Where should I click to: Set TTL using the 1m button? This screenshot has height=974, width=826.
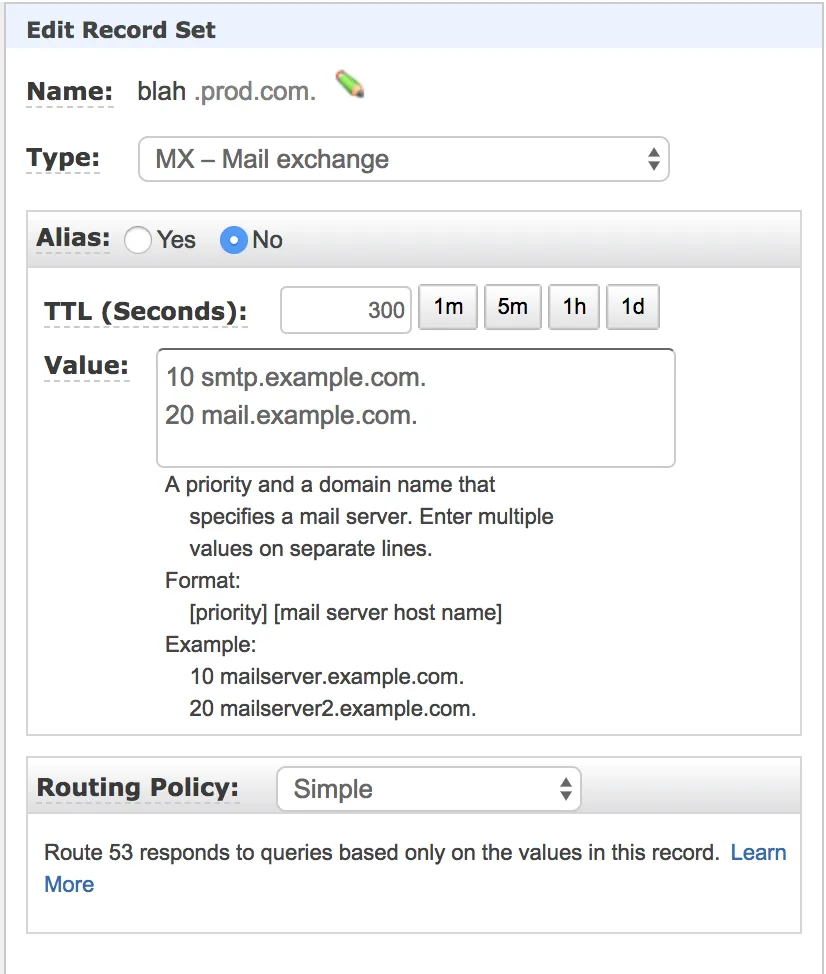point(448,308)
